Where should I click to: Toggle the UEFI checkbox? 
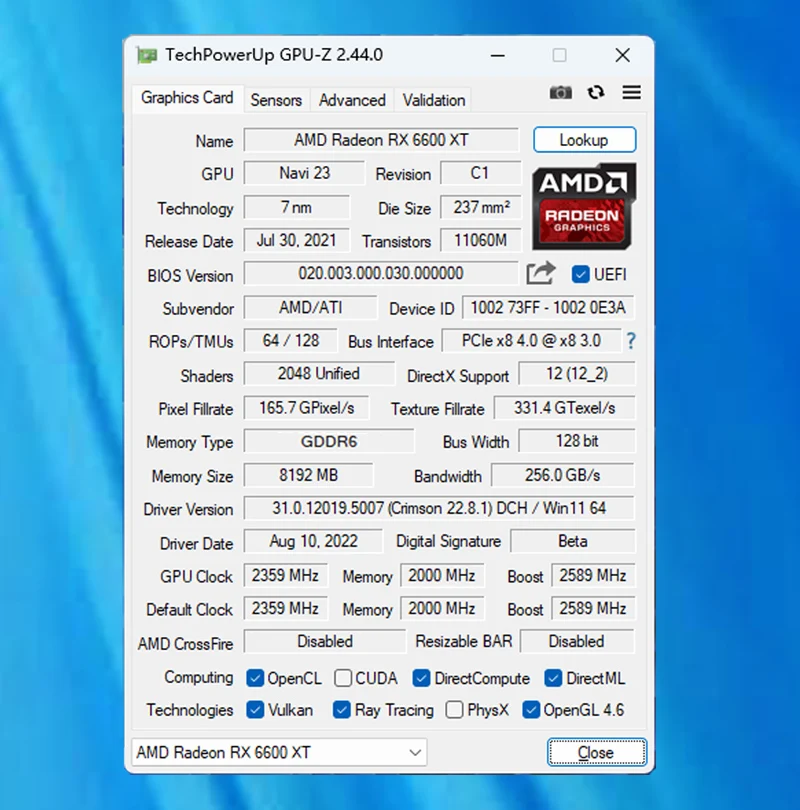pos(581,274)
